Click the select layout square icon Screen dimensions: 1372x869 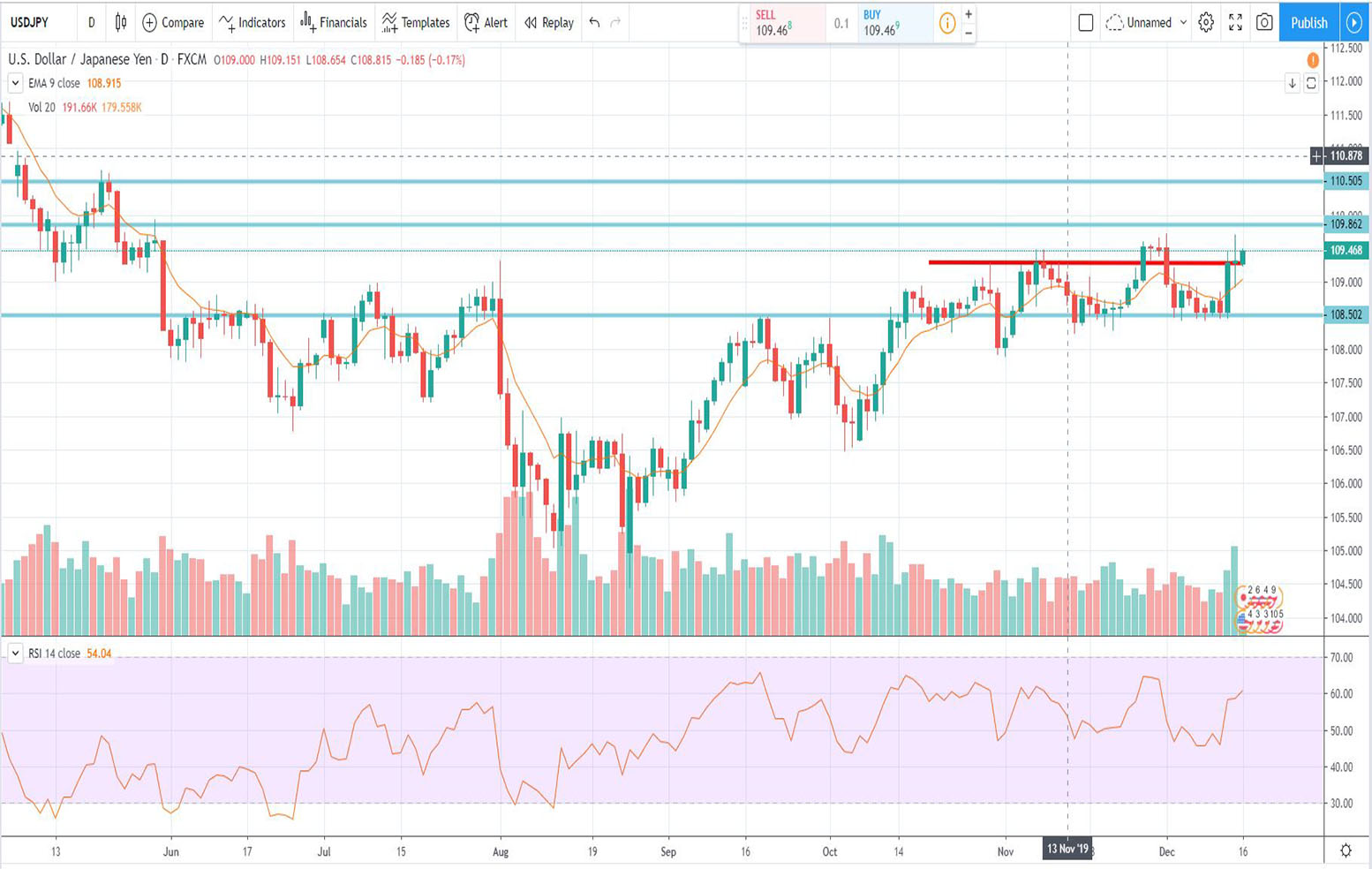[1086, 23]
